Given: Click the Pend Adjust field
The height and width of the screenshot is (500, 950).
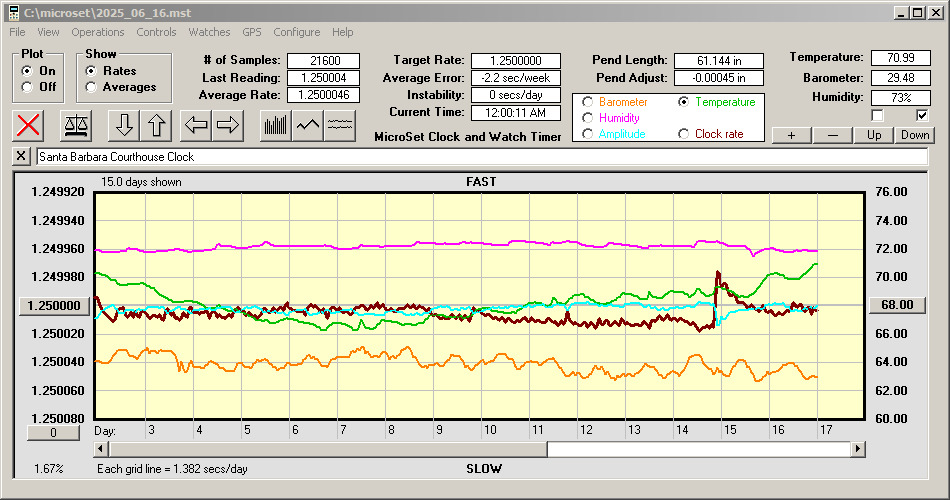Looking at the screenshot, I should 719,78.
